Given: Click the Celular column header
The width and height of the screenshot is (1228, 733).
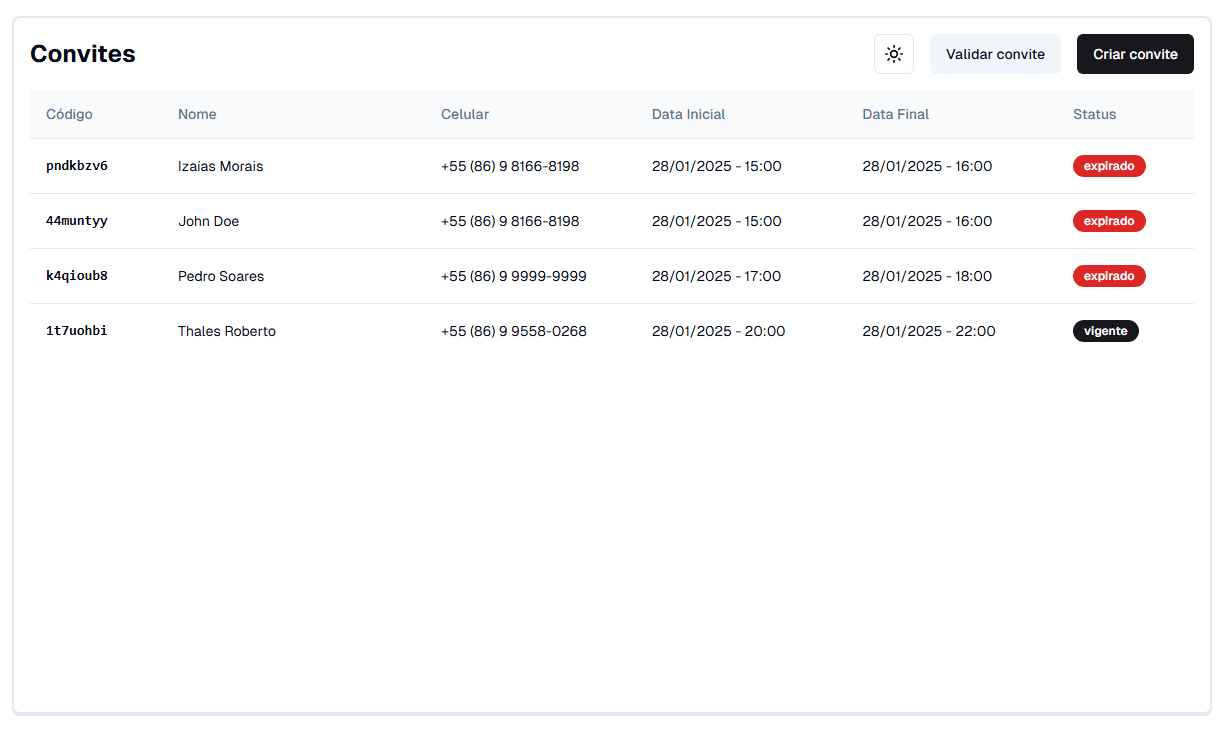Looking at the screenshot, I should (x=465, y=114).
